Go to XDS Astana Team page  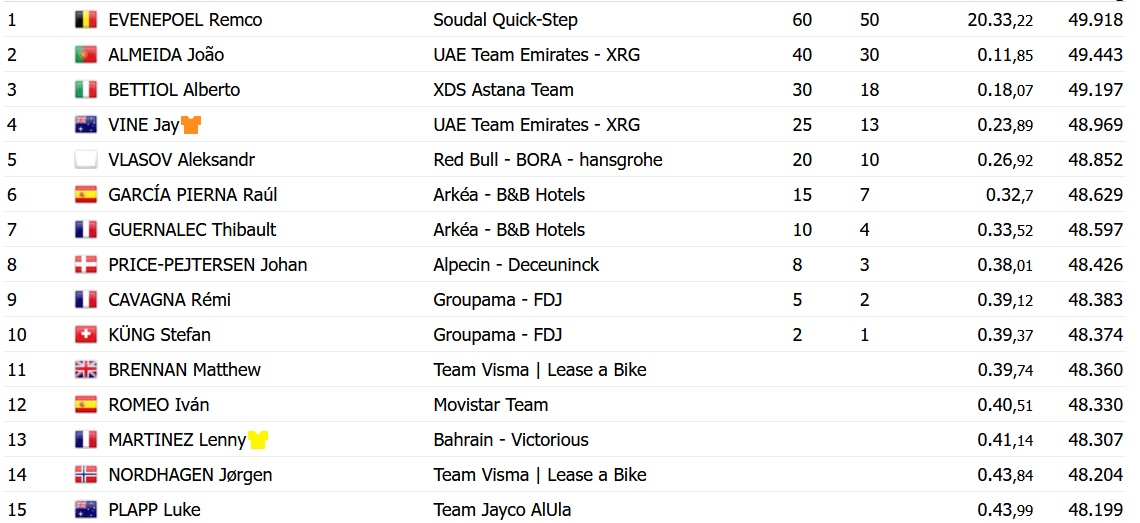click(x=503, y=90)
